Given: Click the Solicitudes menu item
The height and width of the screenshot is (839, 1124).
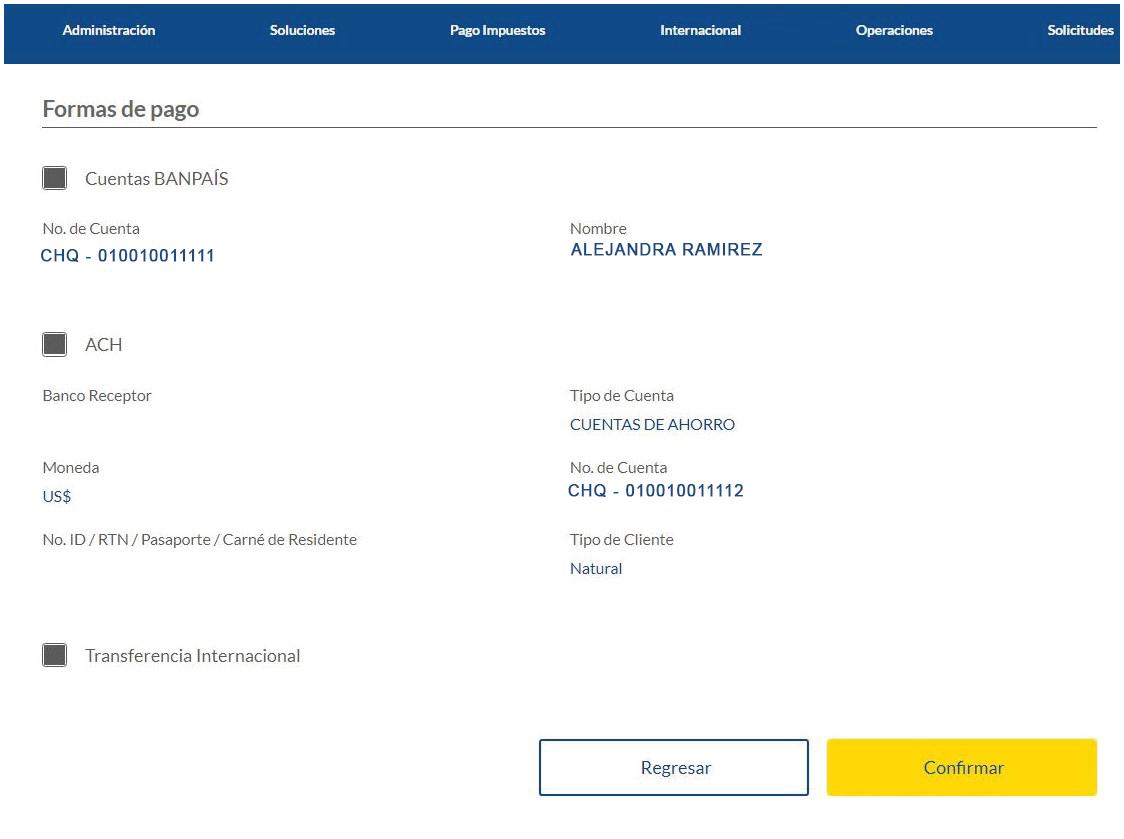Looking at the screenshot, I should click(1080, 31).
